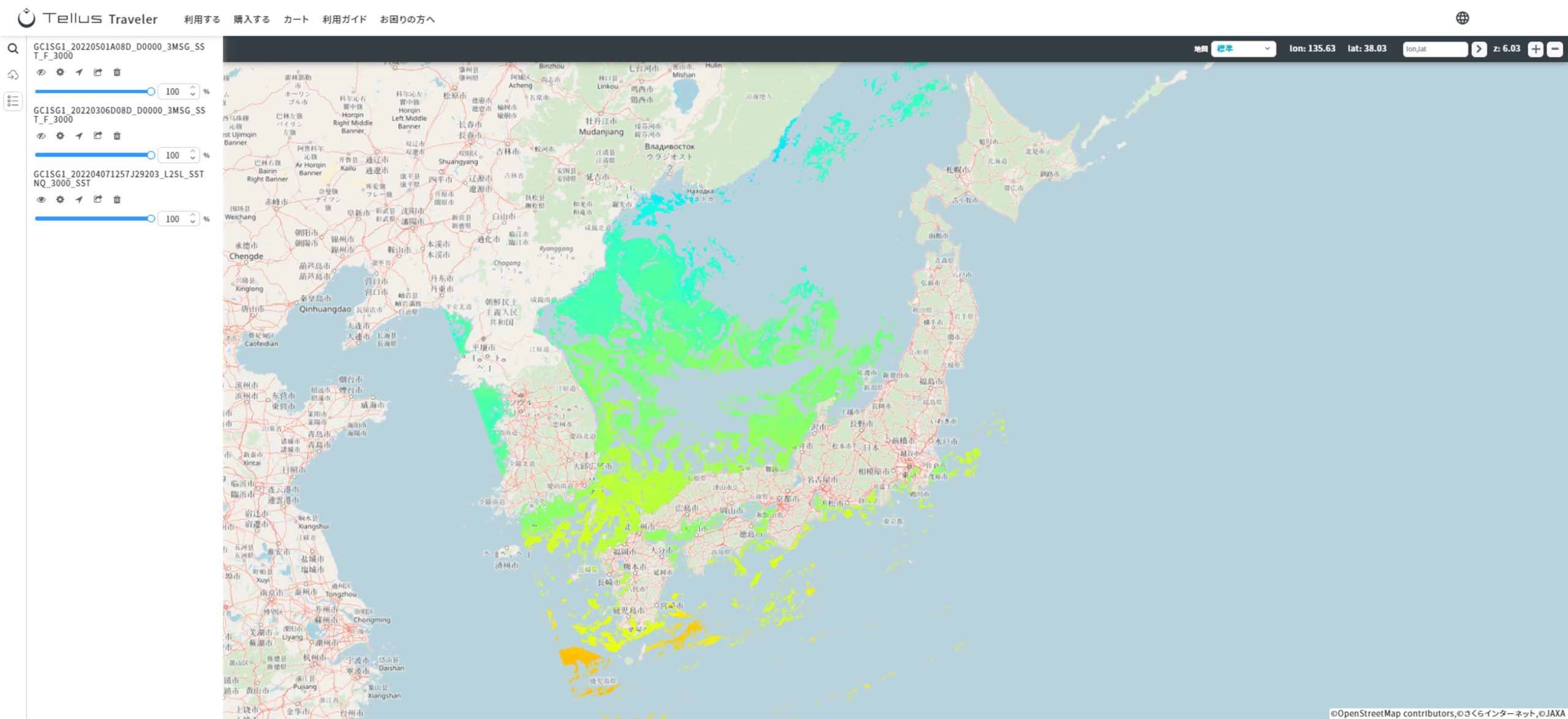Viewport: 1568px width, 719px height.
Task: Delete the 20220306D08D layer
Action: pos(117,136)
